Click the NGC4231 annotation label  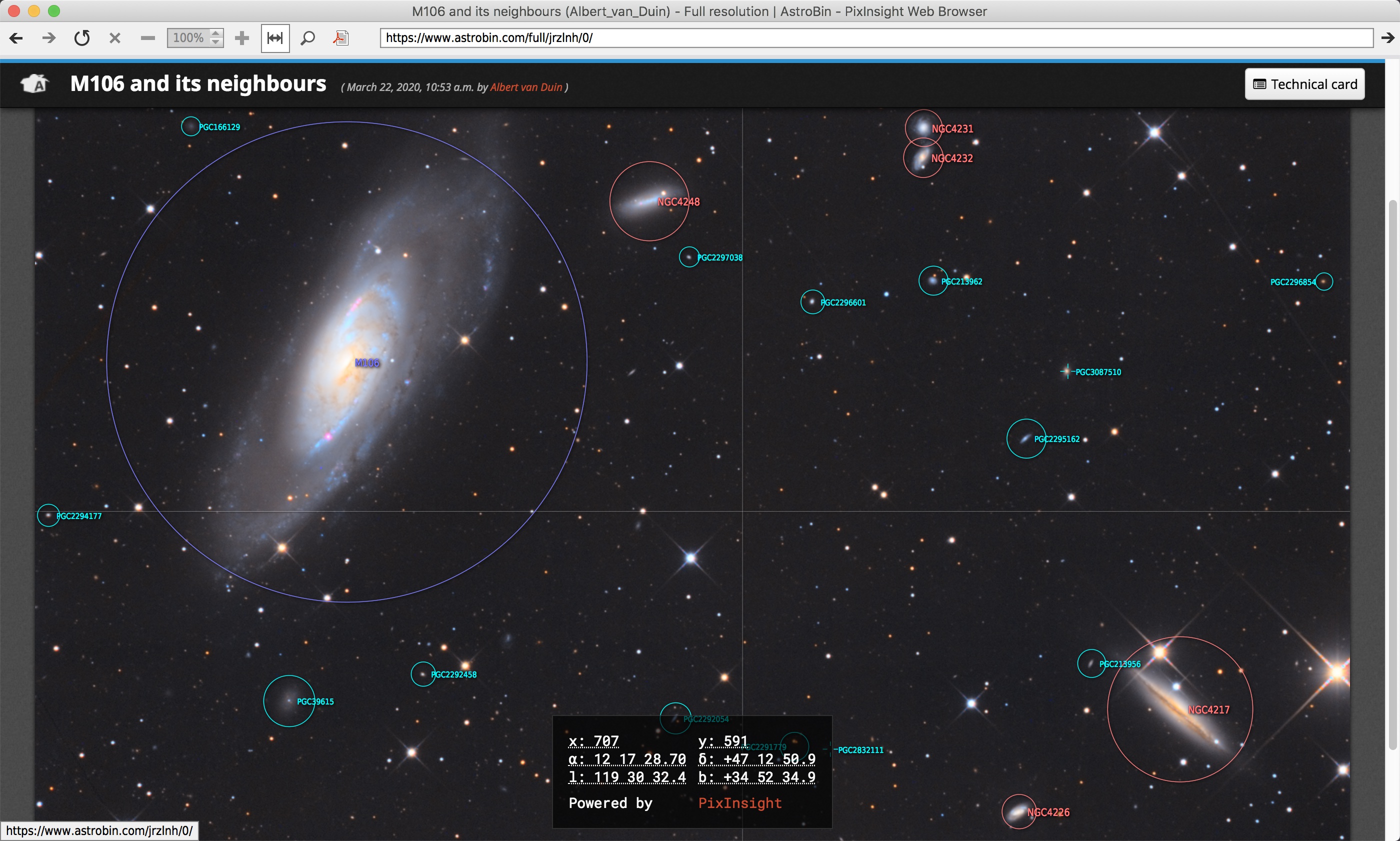pos(952,128)
